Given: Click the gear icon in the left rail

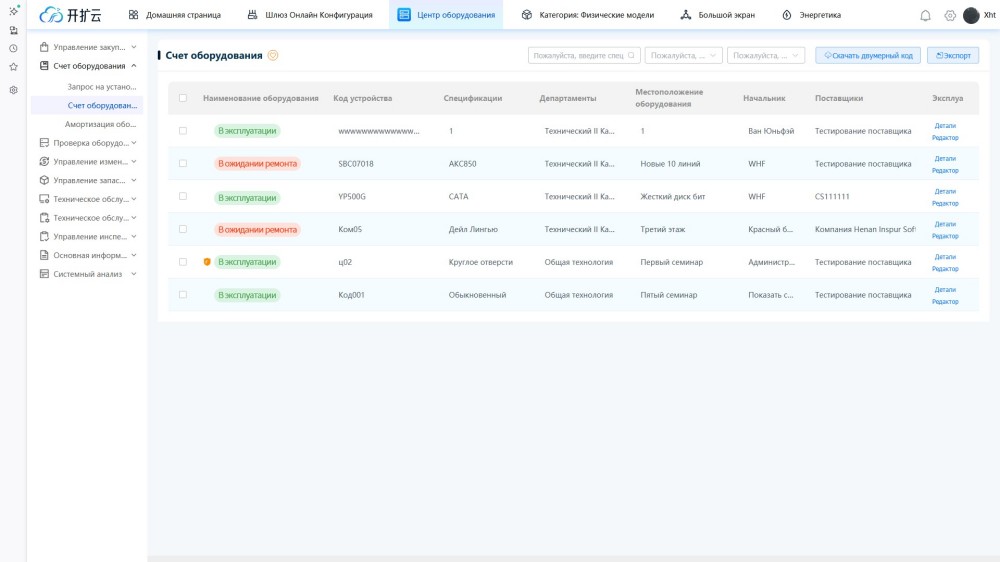Looking at the screenshot, I should [13, 90].
